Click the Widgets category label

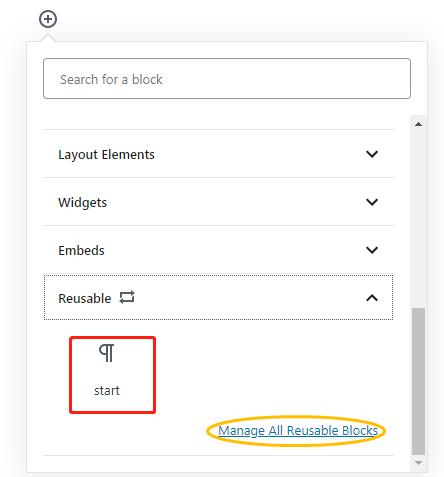click(83, 202)
